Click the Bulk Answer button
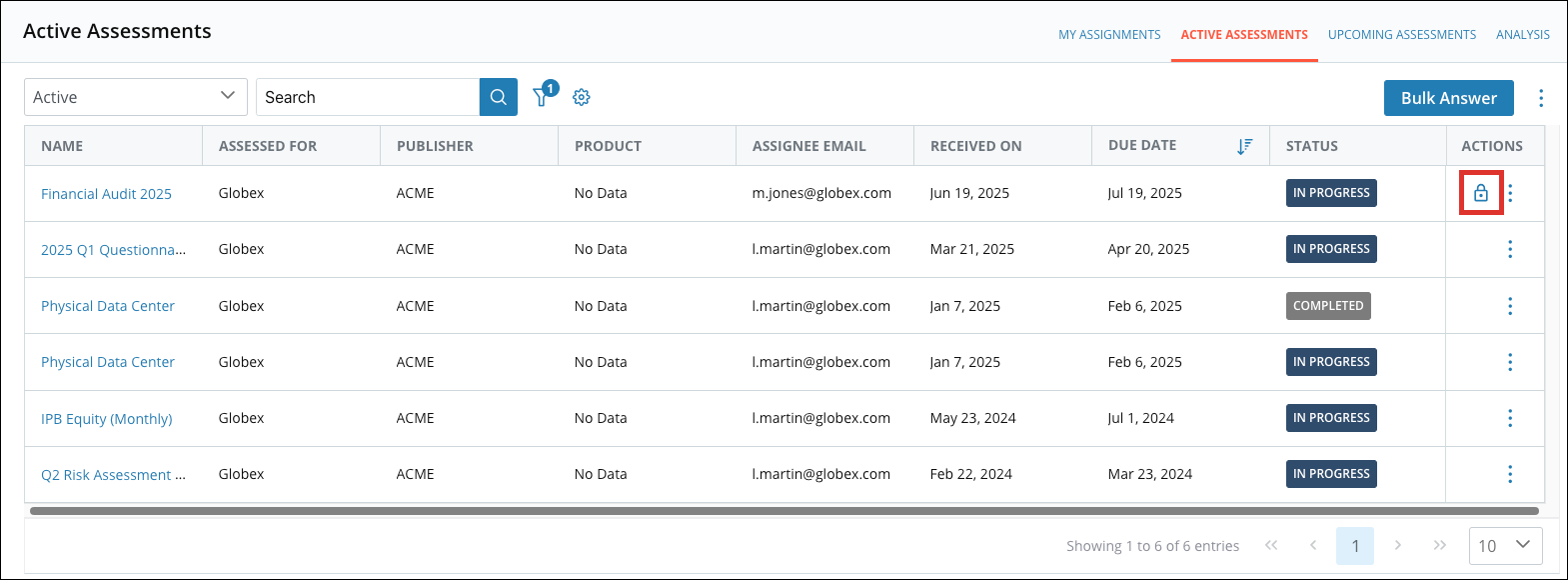Screen dimensions: 1568x580 pyautogui.click(x=1448, y=98)
